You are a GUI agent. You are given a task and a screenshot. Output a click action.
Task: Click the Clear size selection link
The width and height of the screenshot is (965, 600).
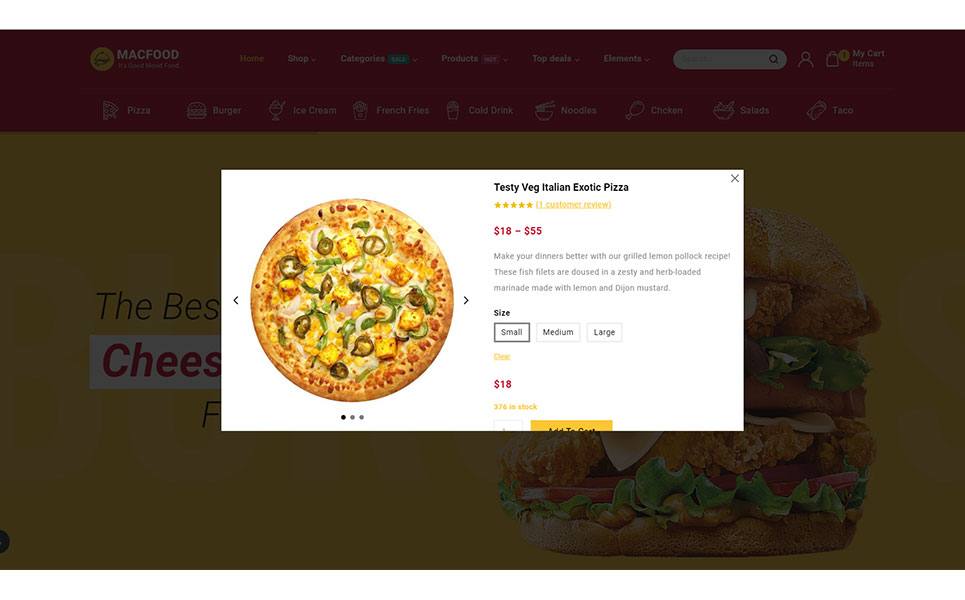pos(502,356)
